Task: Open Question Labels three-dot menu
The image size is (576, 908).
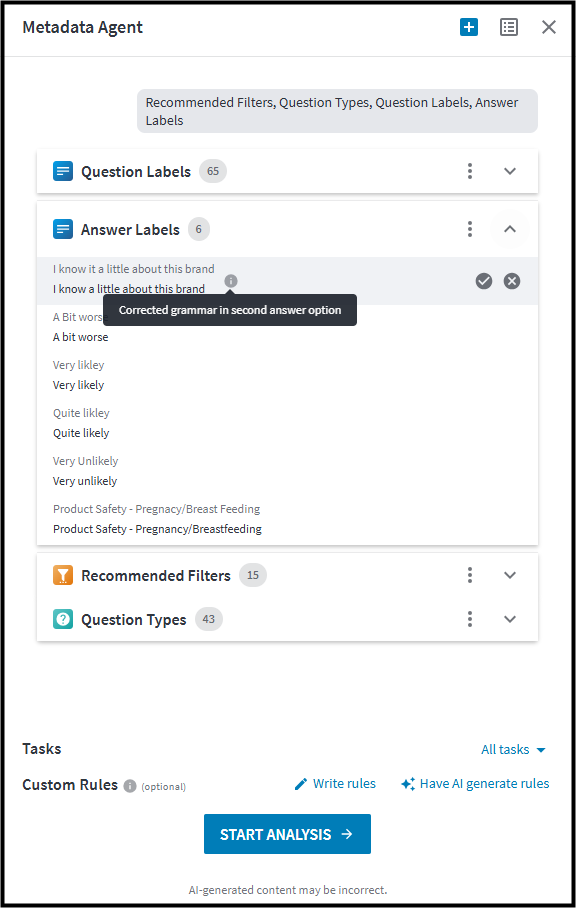Action: click(470, 171)
